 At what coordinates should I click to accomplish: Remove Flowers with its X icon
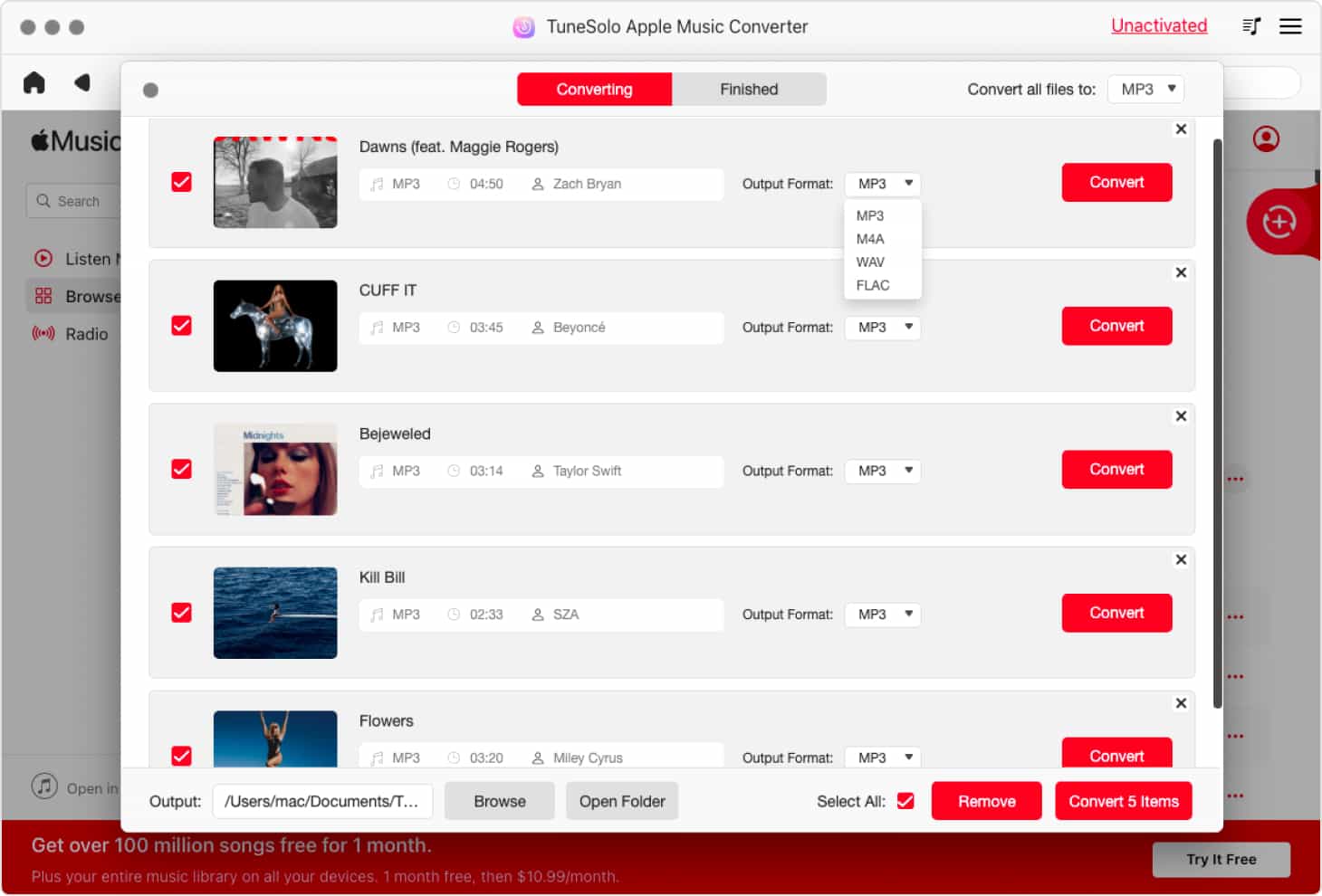coord(1181,703)
